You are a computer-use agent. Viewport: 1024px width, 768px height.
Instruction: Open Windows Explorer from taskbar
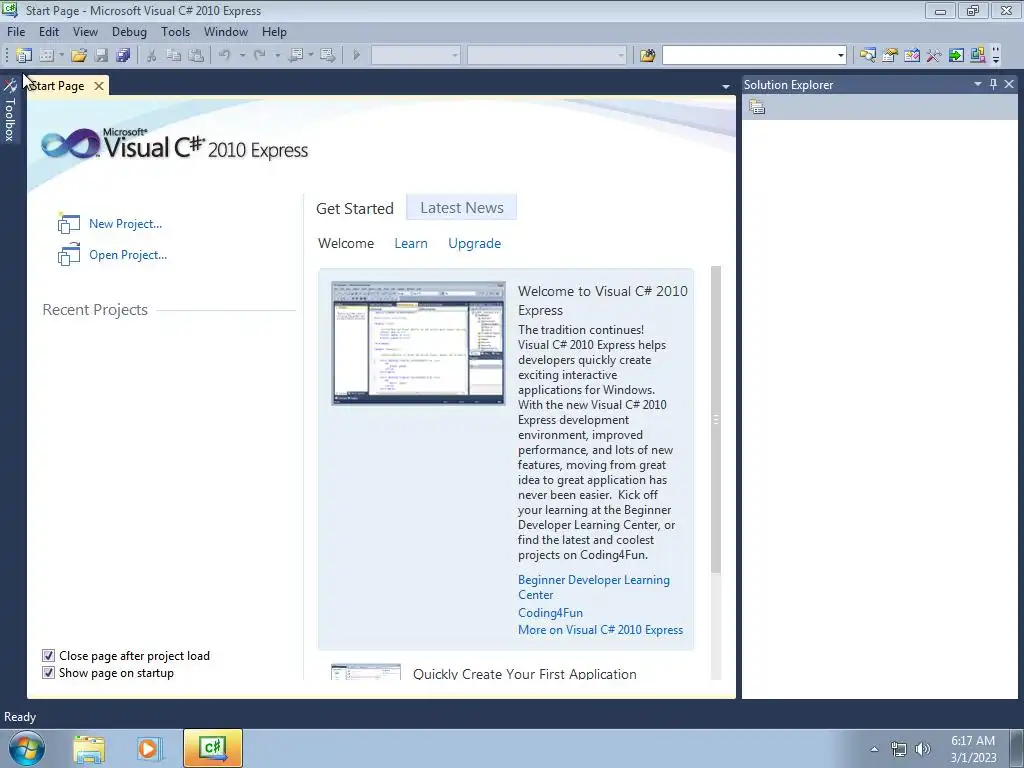(89, 749)
